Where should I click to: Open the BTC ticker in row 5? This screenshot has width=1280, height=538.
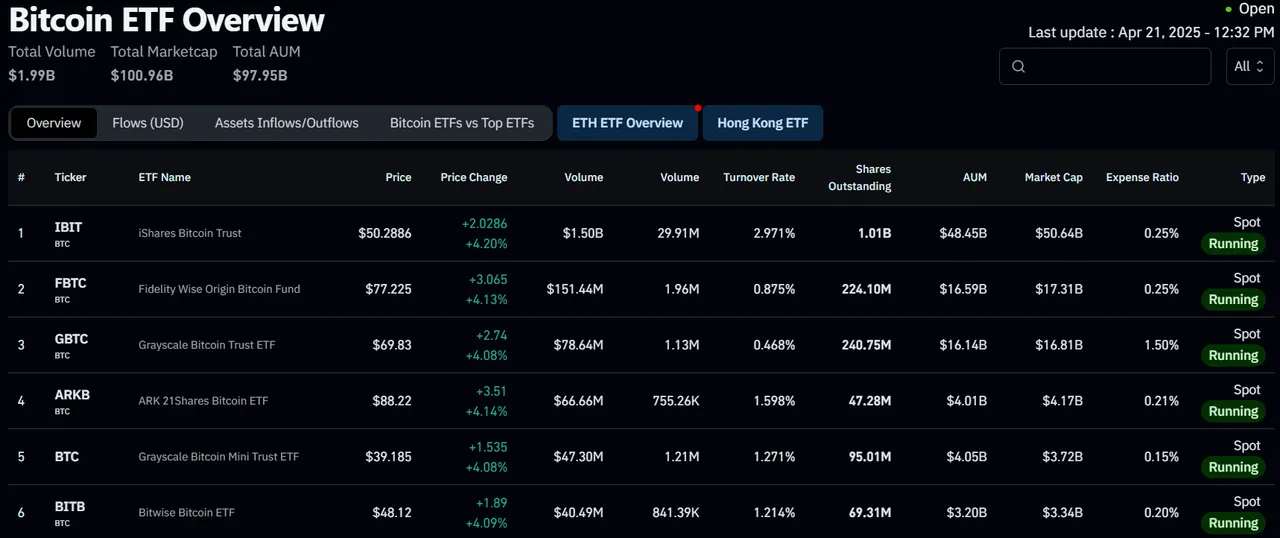coord(67,457)
